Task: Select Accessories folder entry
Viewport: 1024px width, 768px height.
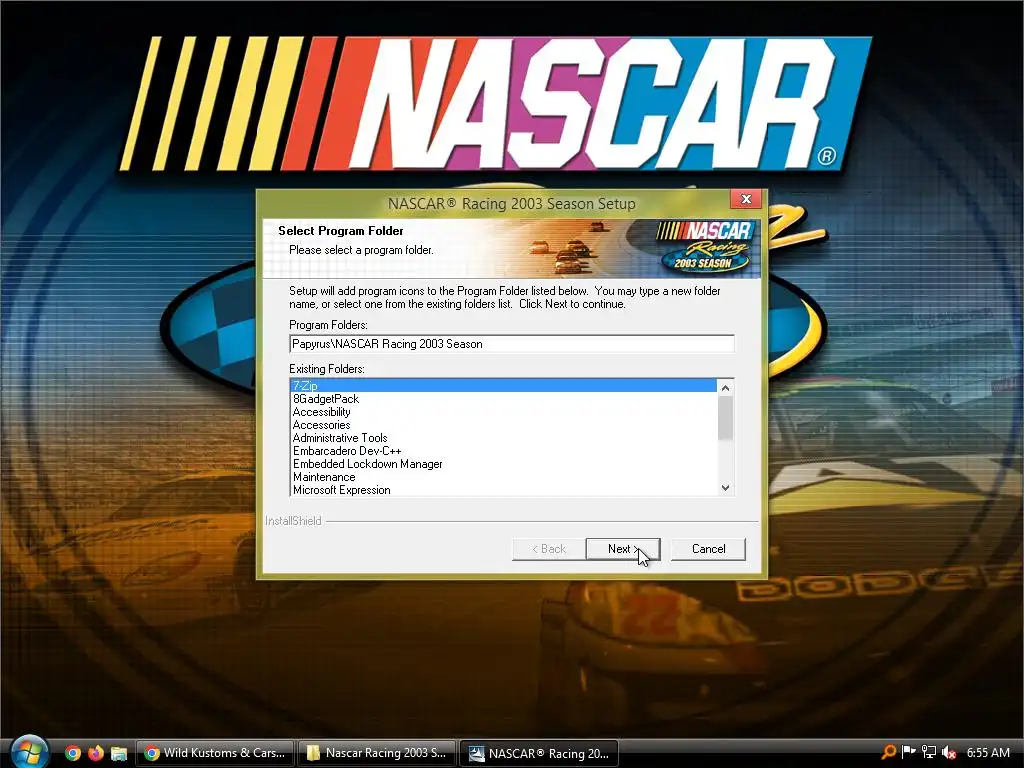Action: coord(503,425)
